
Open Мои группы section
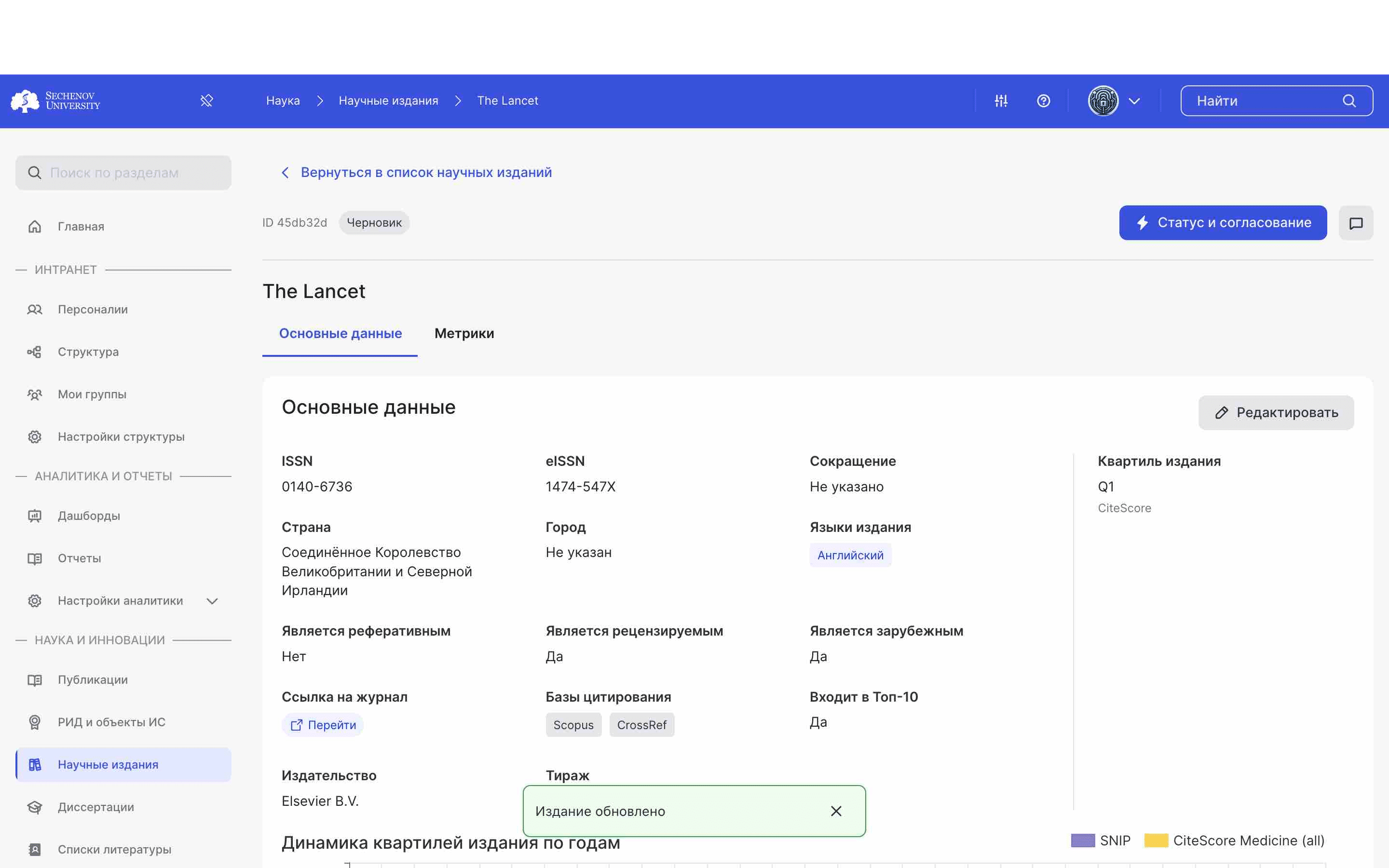[x=123, y=394]
